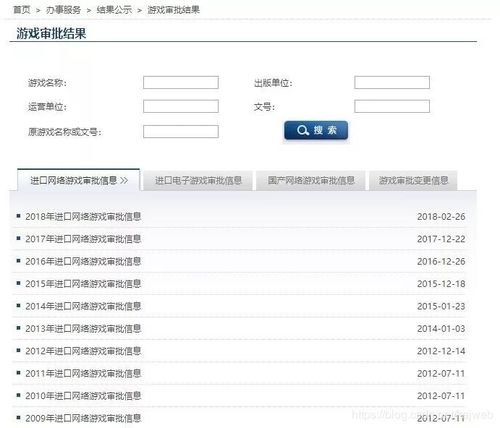Go to 办事服务 breadcrumb link

pyautogui.click(x=63, y=10)
